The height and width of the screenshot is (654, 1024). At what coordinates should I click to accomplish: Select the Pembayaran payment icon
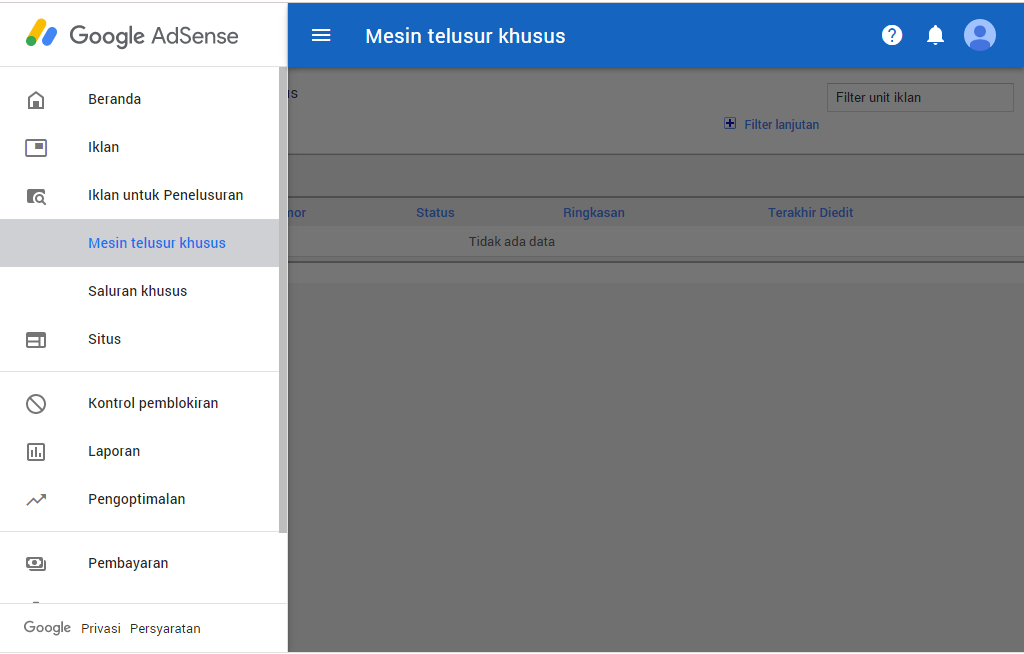(36, 563)
